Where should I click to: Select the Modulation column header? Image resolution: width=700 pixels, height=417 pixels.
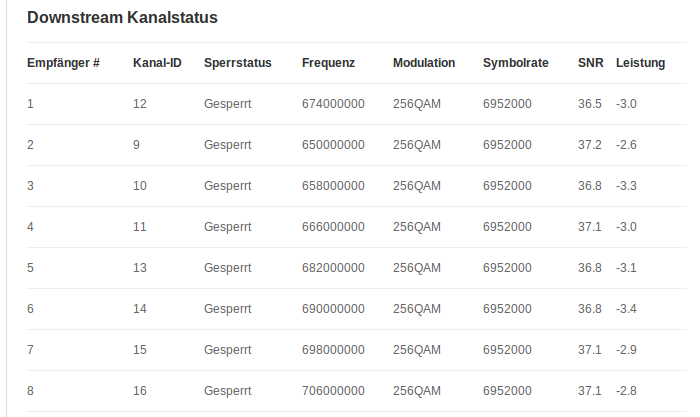coord(424,63)
